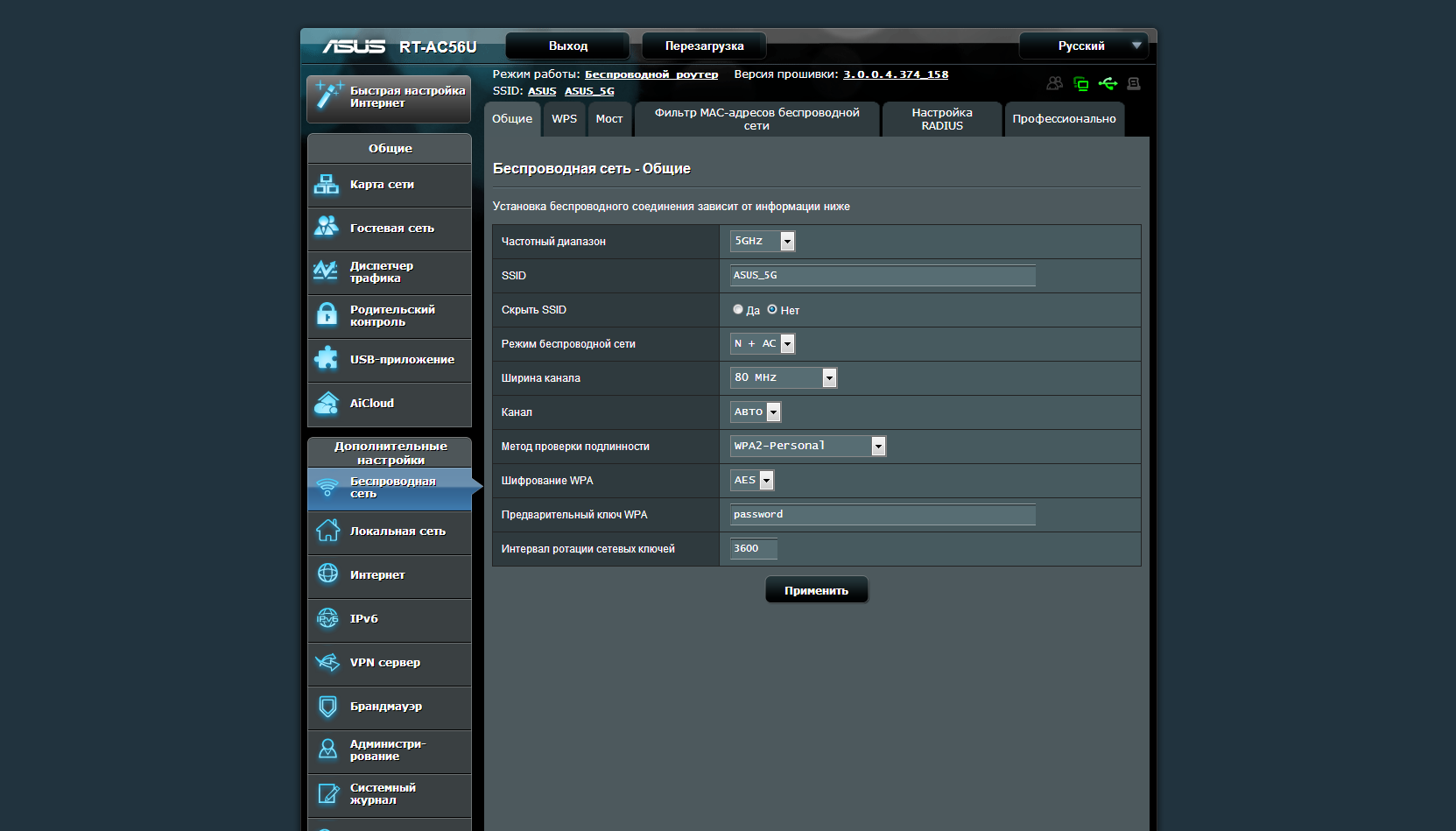1456x831 pixels.
Task: Open the Network Map icon
Action: coord(327,185)
